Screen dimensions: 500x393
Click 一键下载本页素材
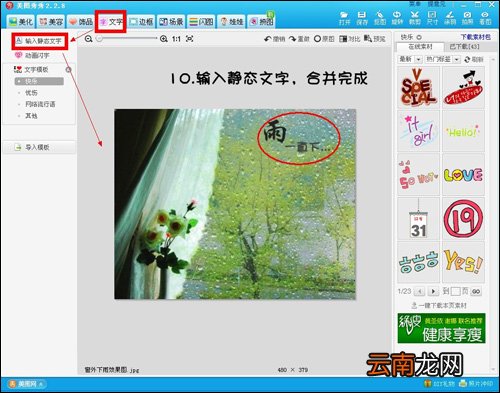(439, 305)
